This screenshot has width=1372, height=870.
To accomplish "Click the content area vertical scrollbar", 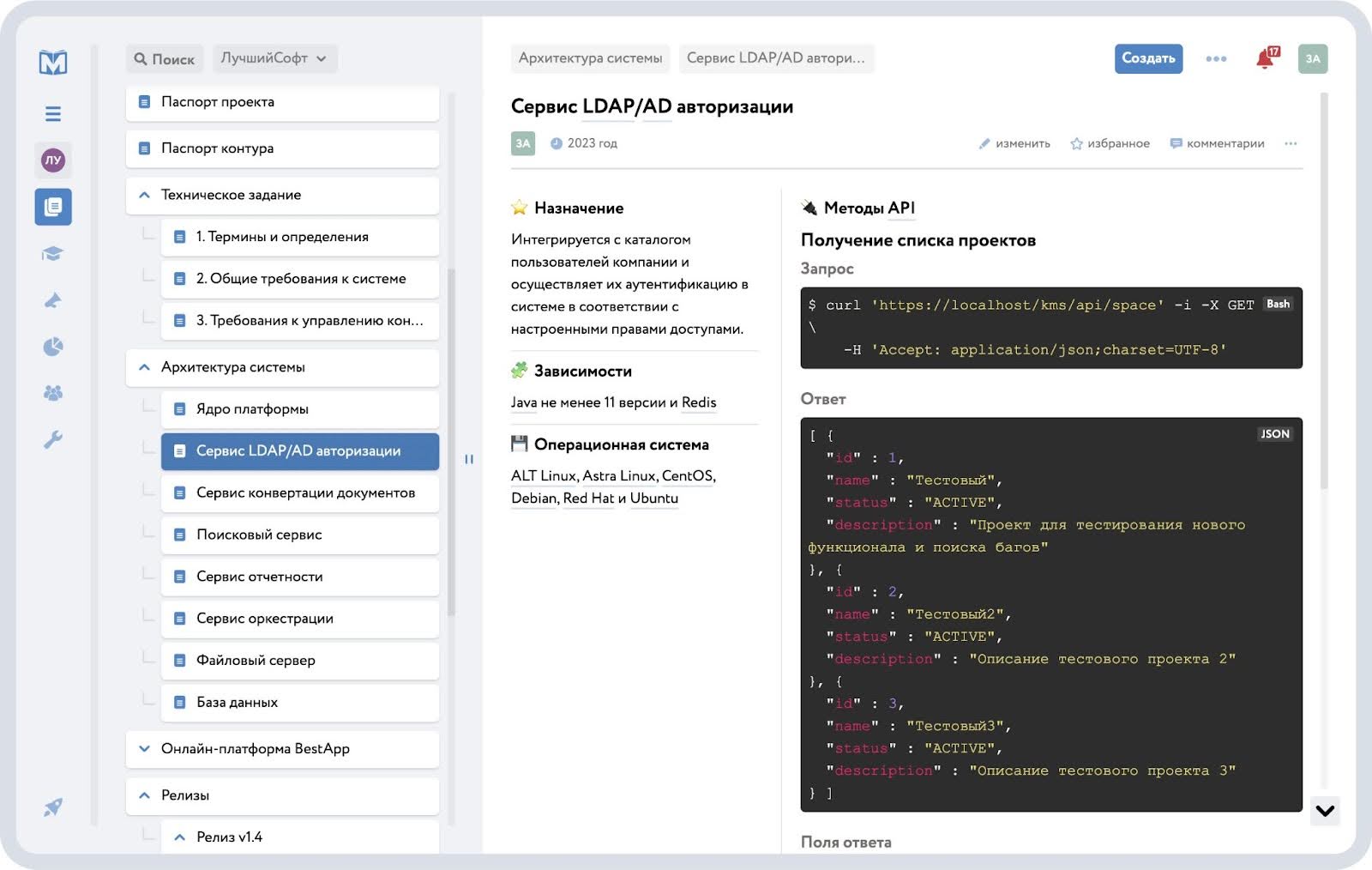I will [x=1324, y=292].
